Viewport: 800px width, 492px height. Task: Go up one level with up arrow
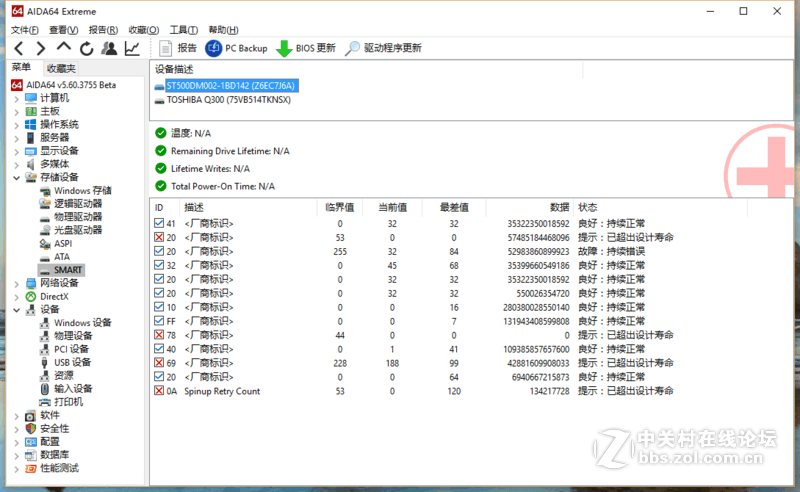64,47
